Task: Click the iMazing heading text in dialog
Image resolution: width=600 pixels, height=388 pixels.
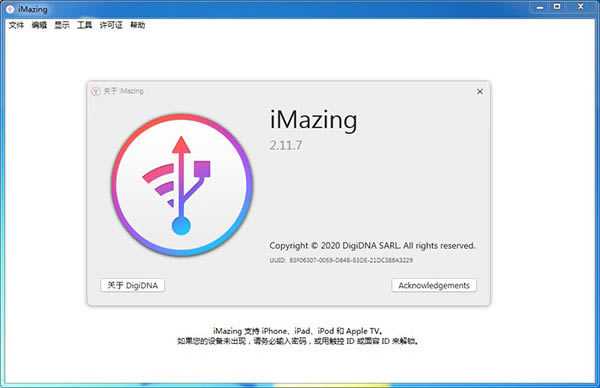Action: [x=313, y=120]
